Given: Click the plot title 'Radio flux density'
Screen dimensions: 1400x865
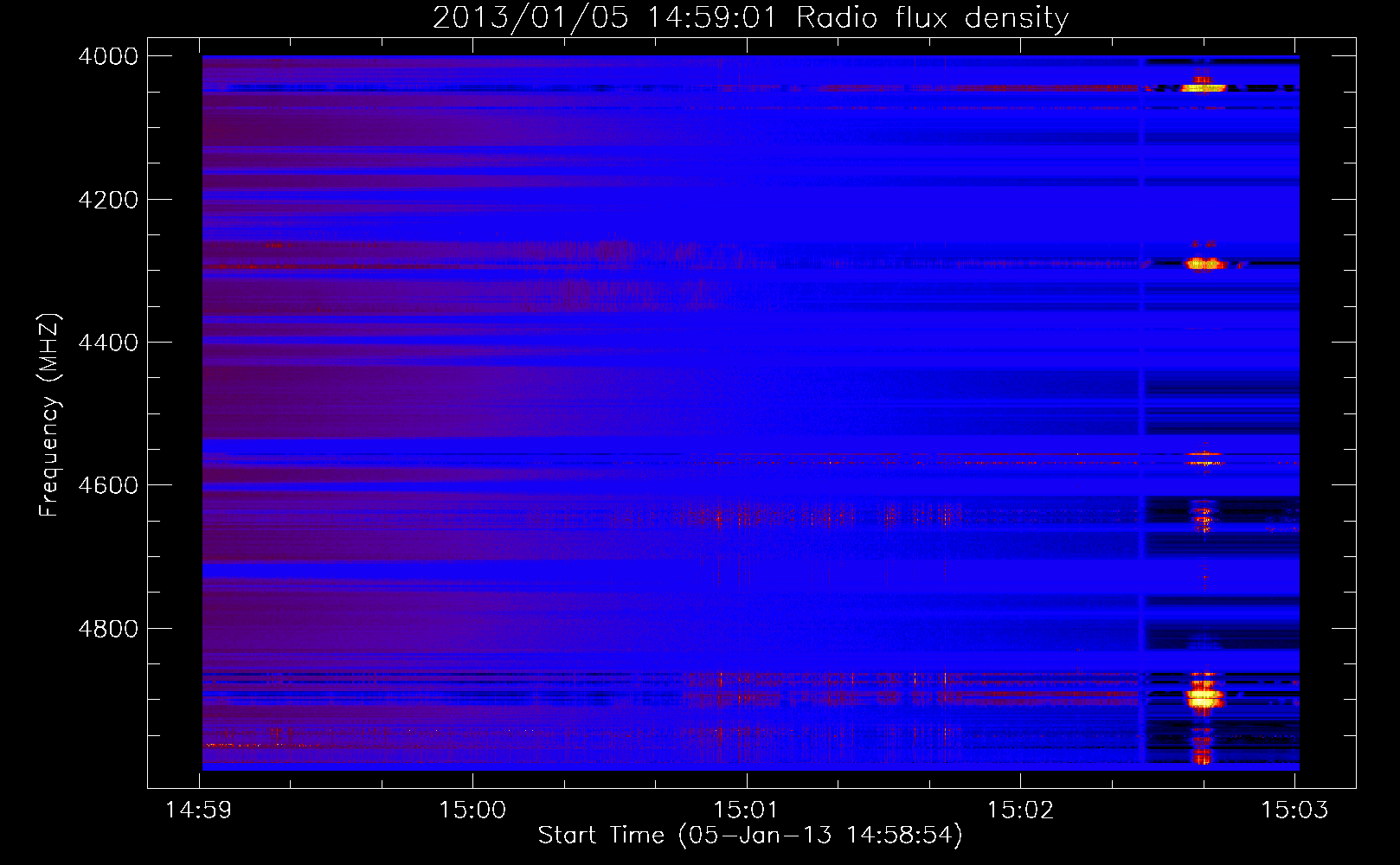Looking at the screenshot, I should point(933,18).
